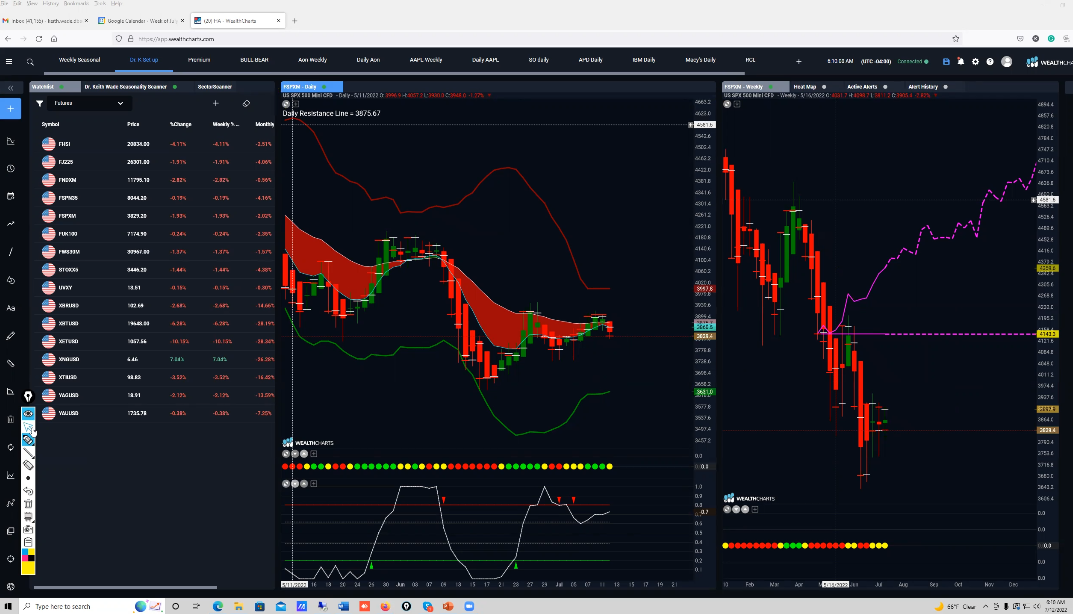Switch to the Premium workspace tab
Viewport: 1073px width, 614px height.
click(x=199, y=60)
